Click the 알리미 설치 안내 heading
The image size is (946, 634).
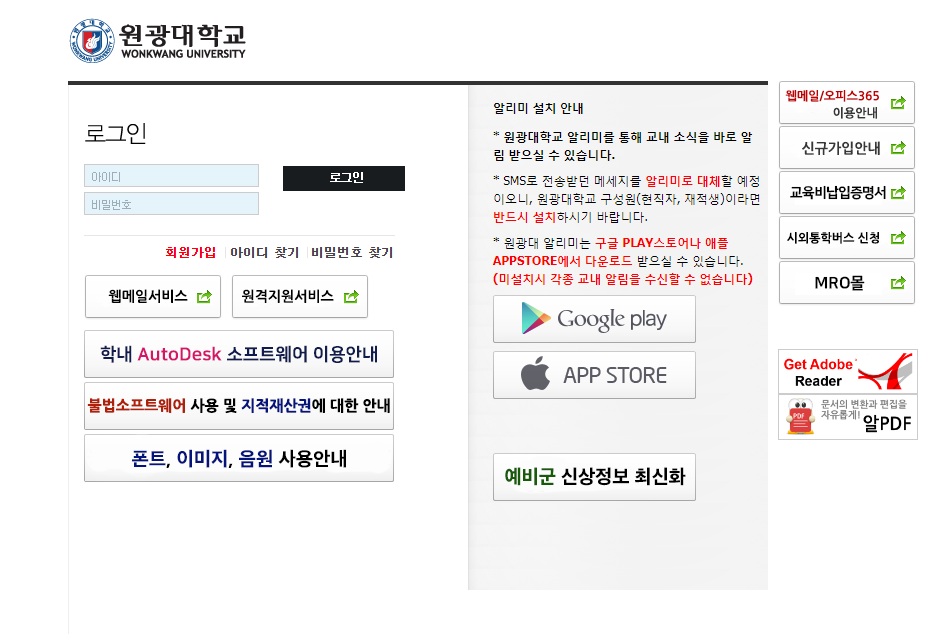pos(538,108)
